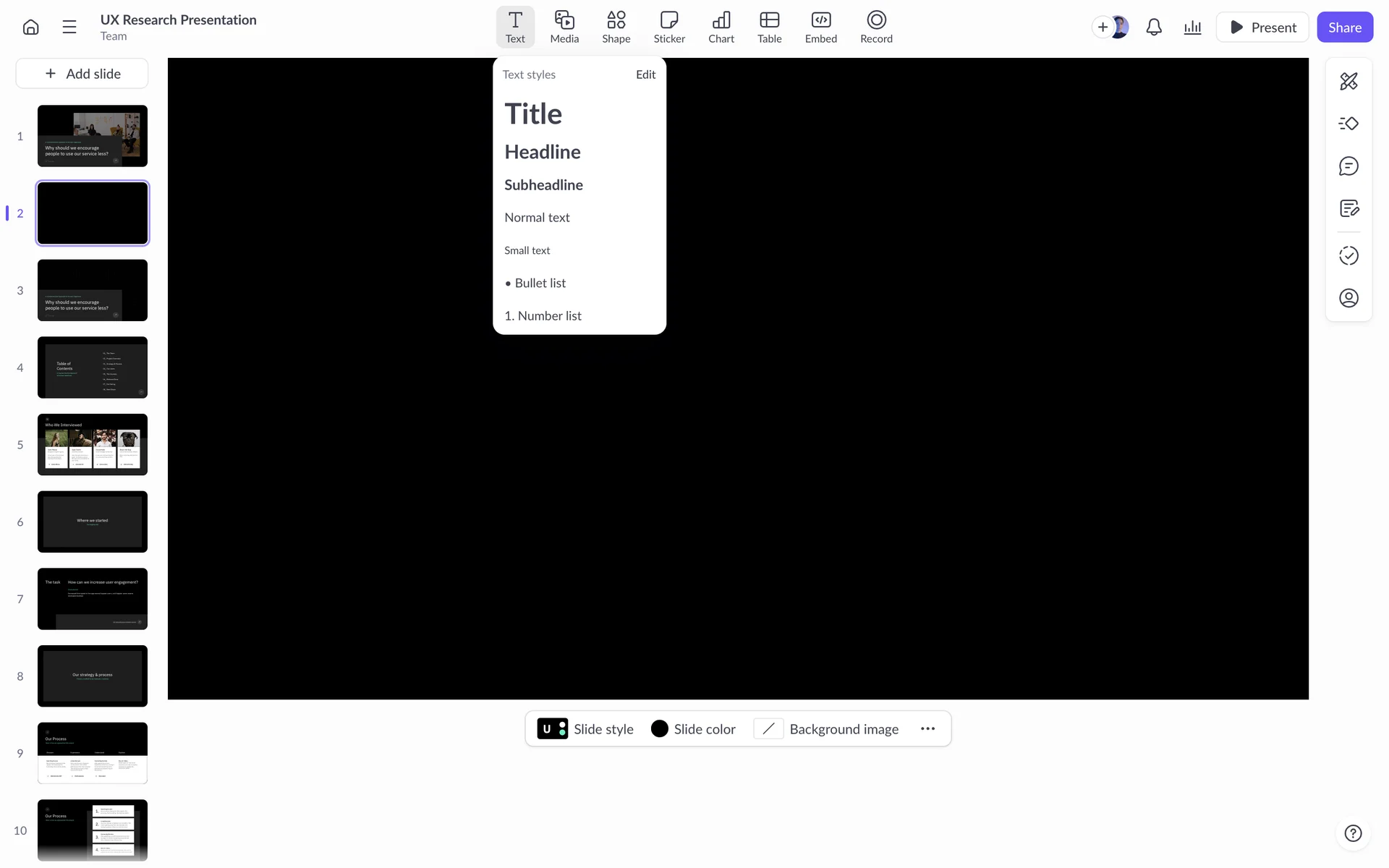Open comments panel in right sidebar
Viewport: 1389px width, 868px height.
click(x=1348, y=166)
